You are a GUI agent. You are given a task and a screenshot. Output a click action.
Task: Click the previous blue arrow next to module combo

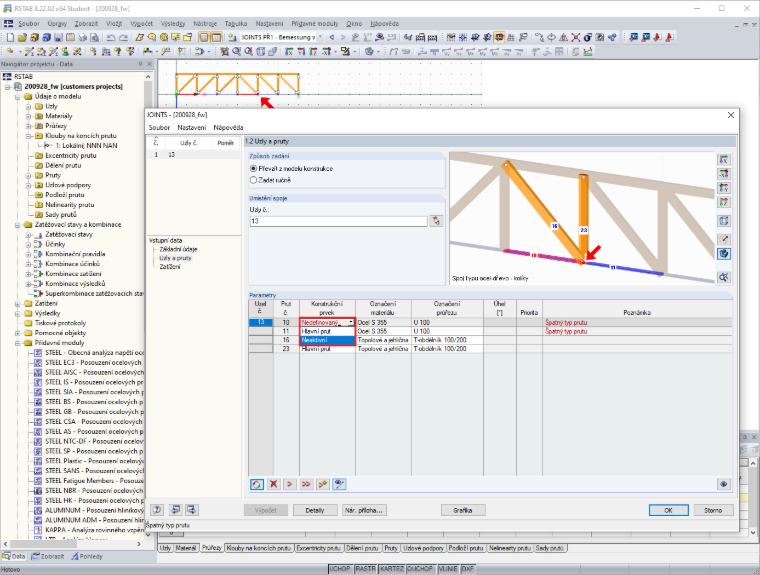click(332, 37)
